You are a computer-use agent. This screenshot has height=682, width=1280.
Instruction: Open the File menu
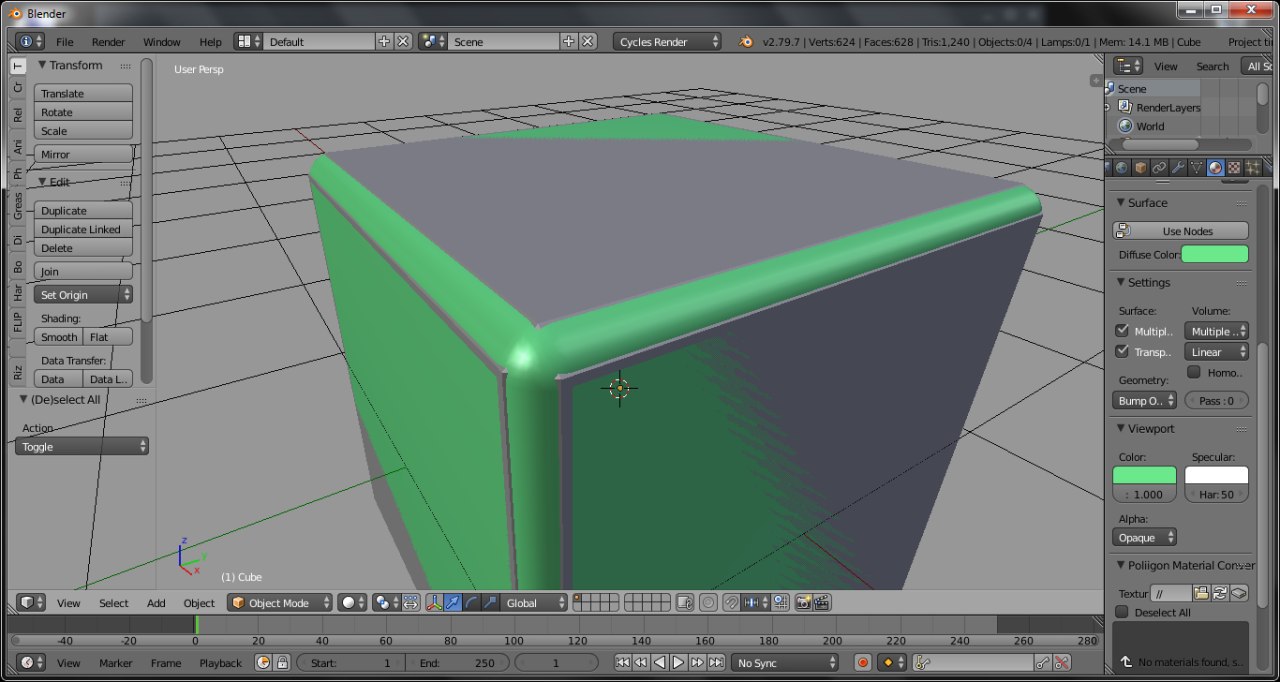[x=64, y=41]
